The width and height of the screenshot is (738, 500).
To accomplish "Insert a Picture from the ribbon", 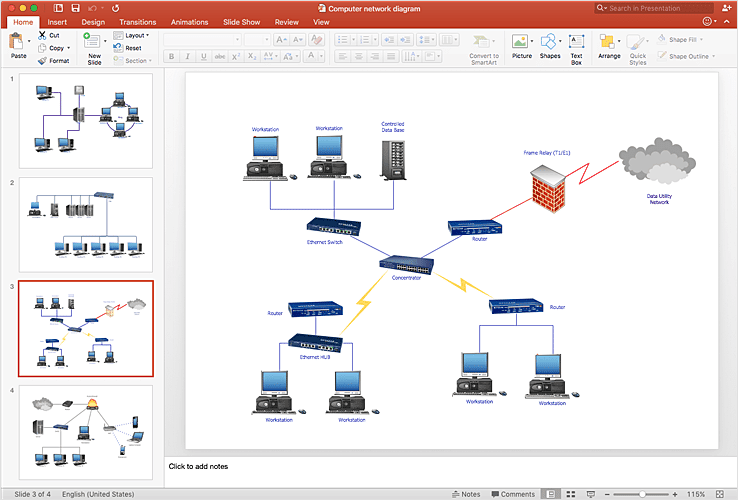I will click(520, 41).
